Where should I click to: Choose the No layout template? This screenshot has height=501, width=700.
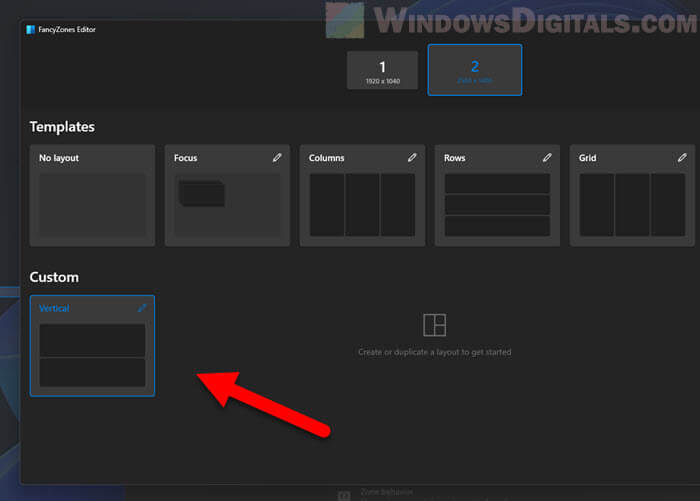92,195
